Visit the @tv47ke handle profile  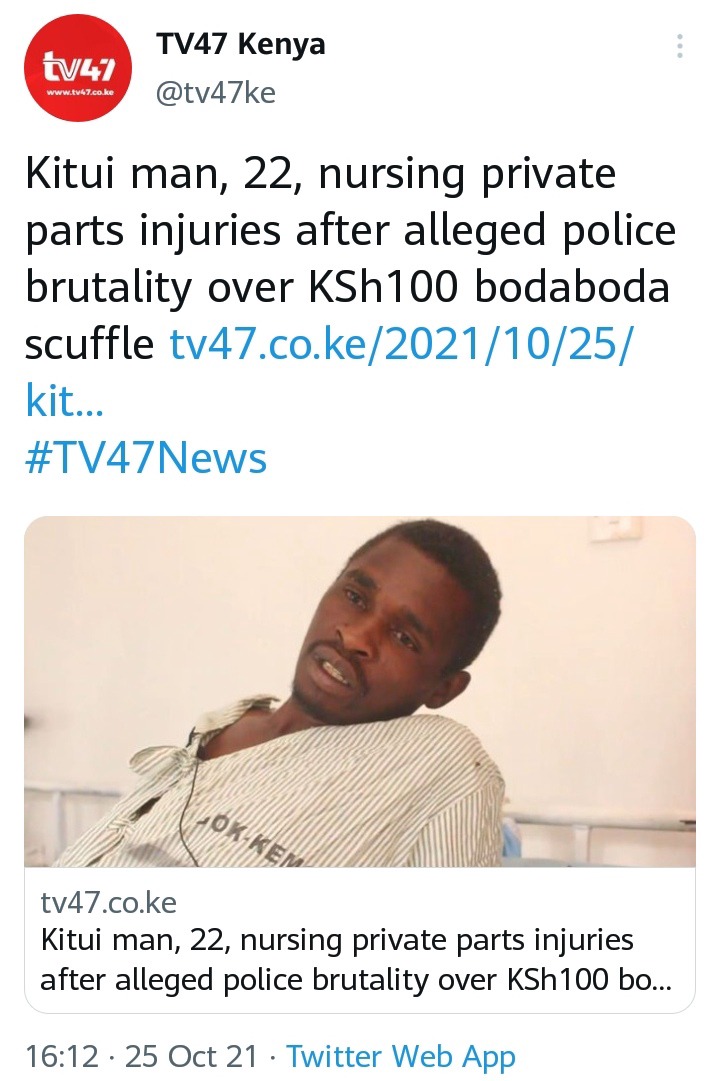(x=216, y=92)
